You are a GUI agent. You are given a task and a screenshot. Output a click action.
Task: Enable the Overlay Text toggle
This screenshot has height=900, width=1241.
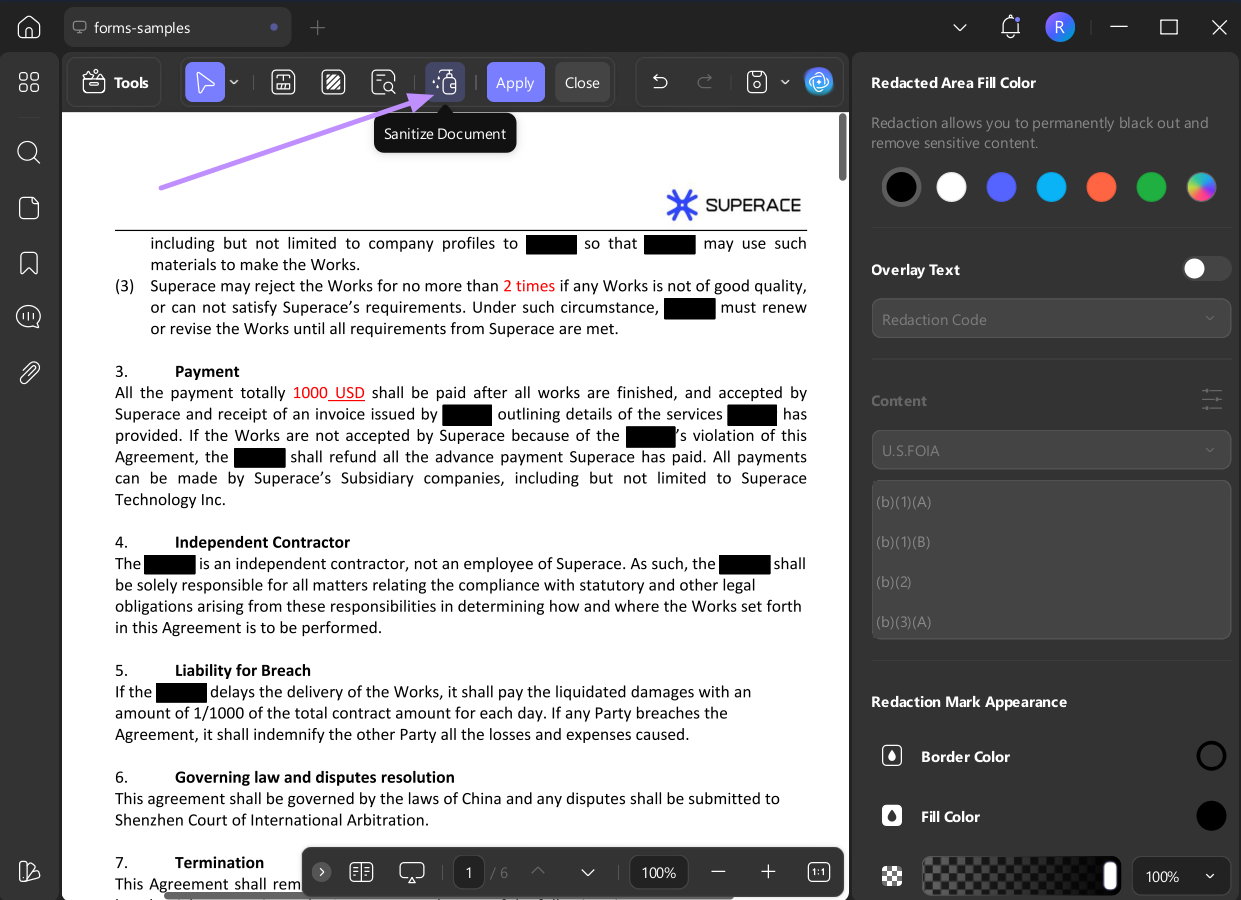1205,268
